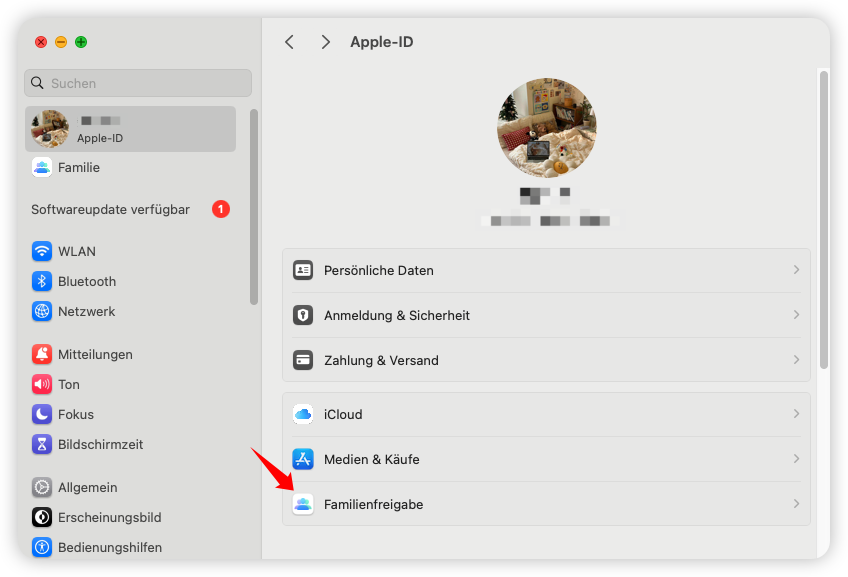848x577 pixels.
Task: Go forward with the right arrow
Action: (x=325, y=42)
